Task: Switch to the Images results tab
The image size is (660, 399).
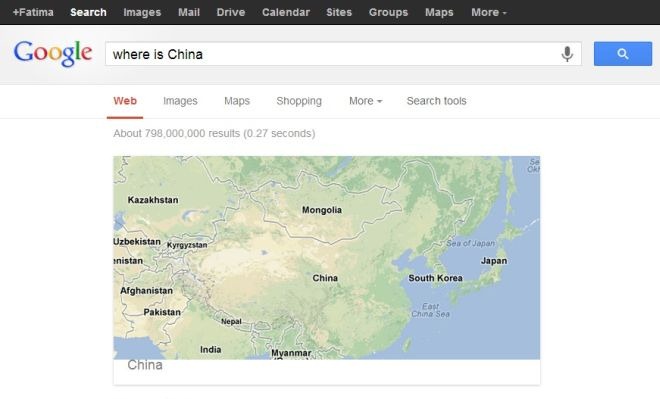Action: 180,101
